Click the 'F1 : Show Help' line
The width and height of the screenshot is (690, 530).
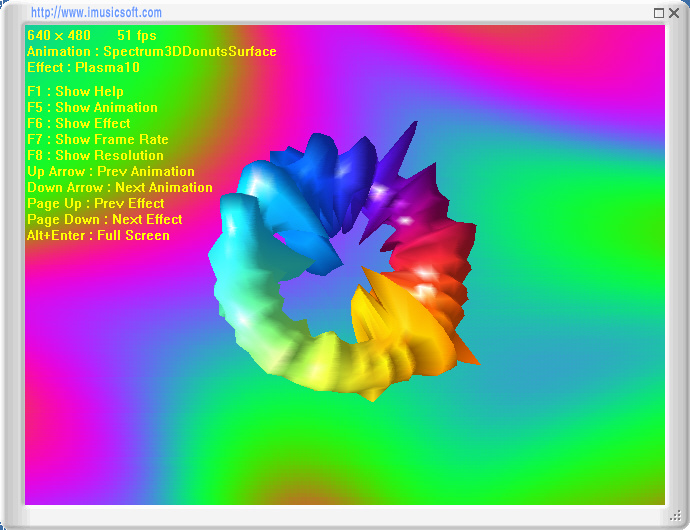tap(75, 92)
